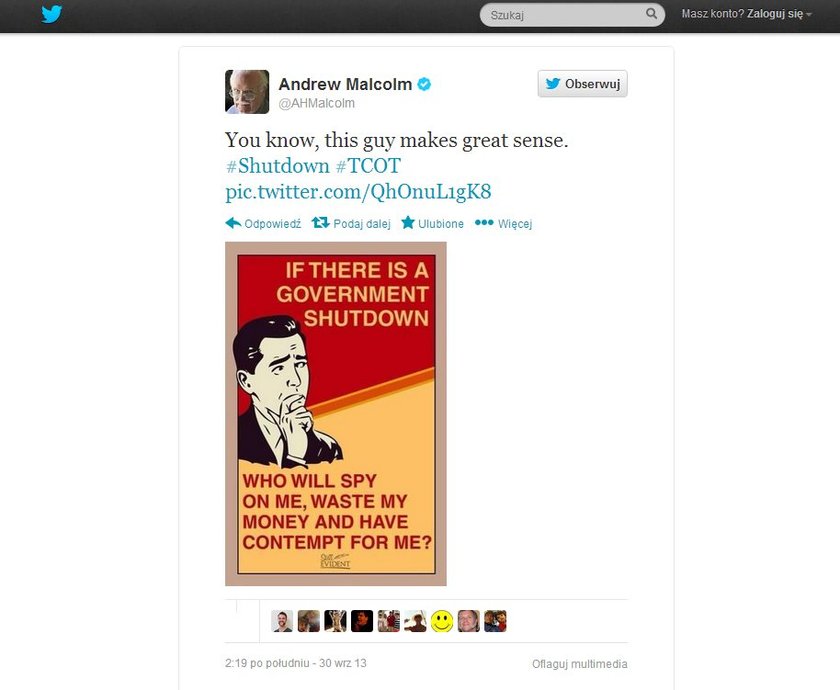Open the #TCOT hashtag link

tap(368, 166)
